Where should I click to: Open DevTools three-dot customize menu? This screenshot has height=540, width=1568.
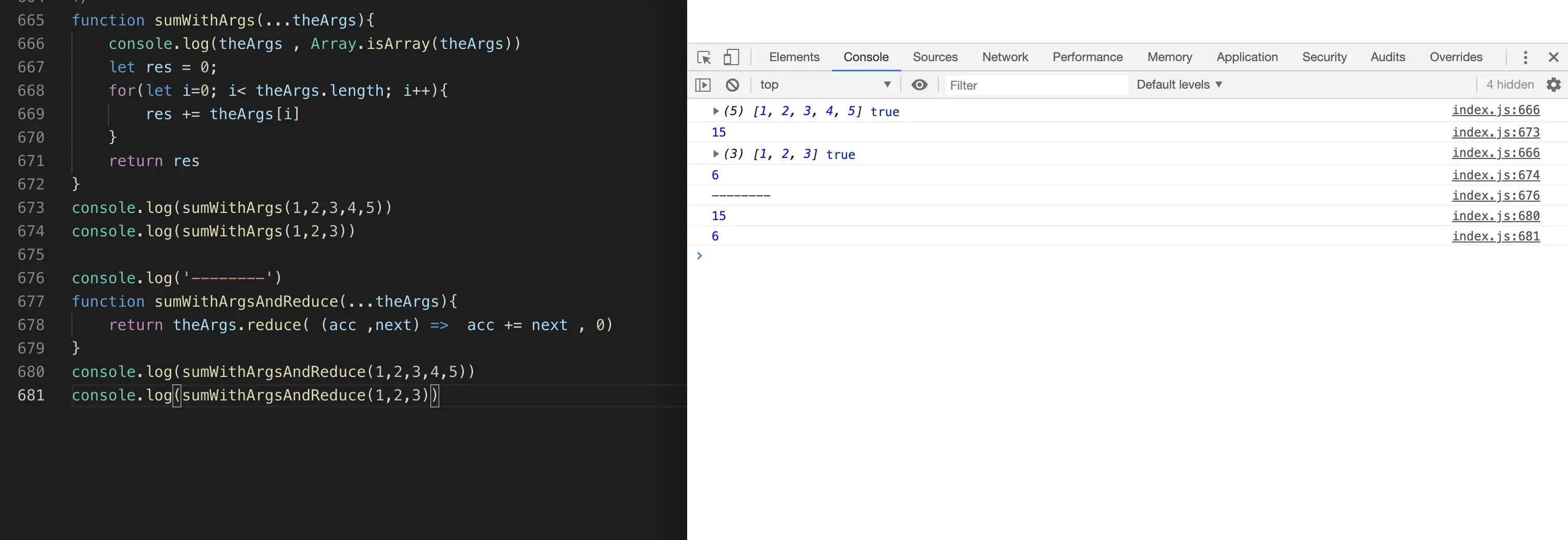pyautogui.click(x=1525, y=57)
